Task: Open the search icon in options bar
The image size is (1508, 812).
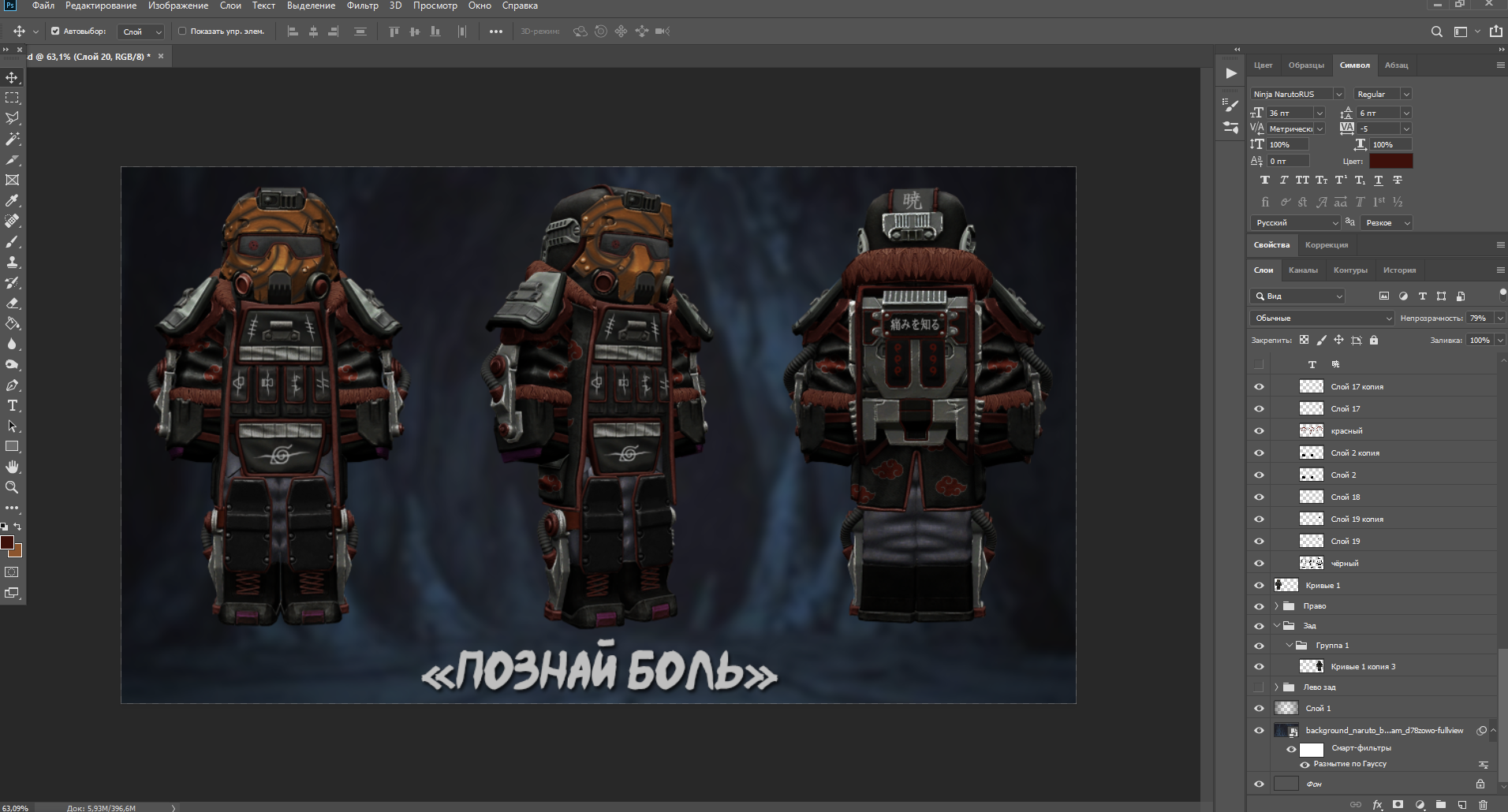Action: tap(1436, 32)
